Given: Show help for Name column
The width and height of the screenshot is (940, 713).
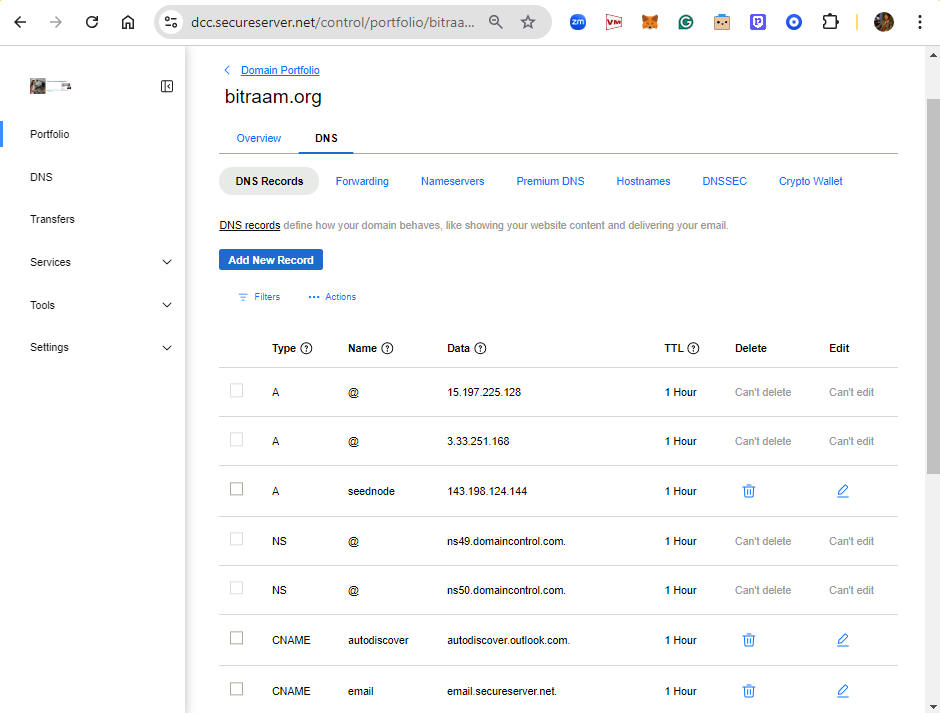Looking at the screenshot, I should click(387, 348).
